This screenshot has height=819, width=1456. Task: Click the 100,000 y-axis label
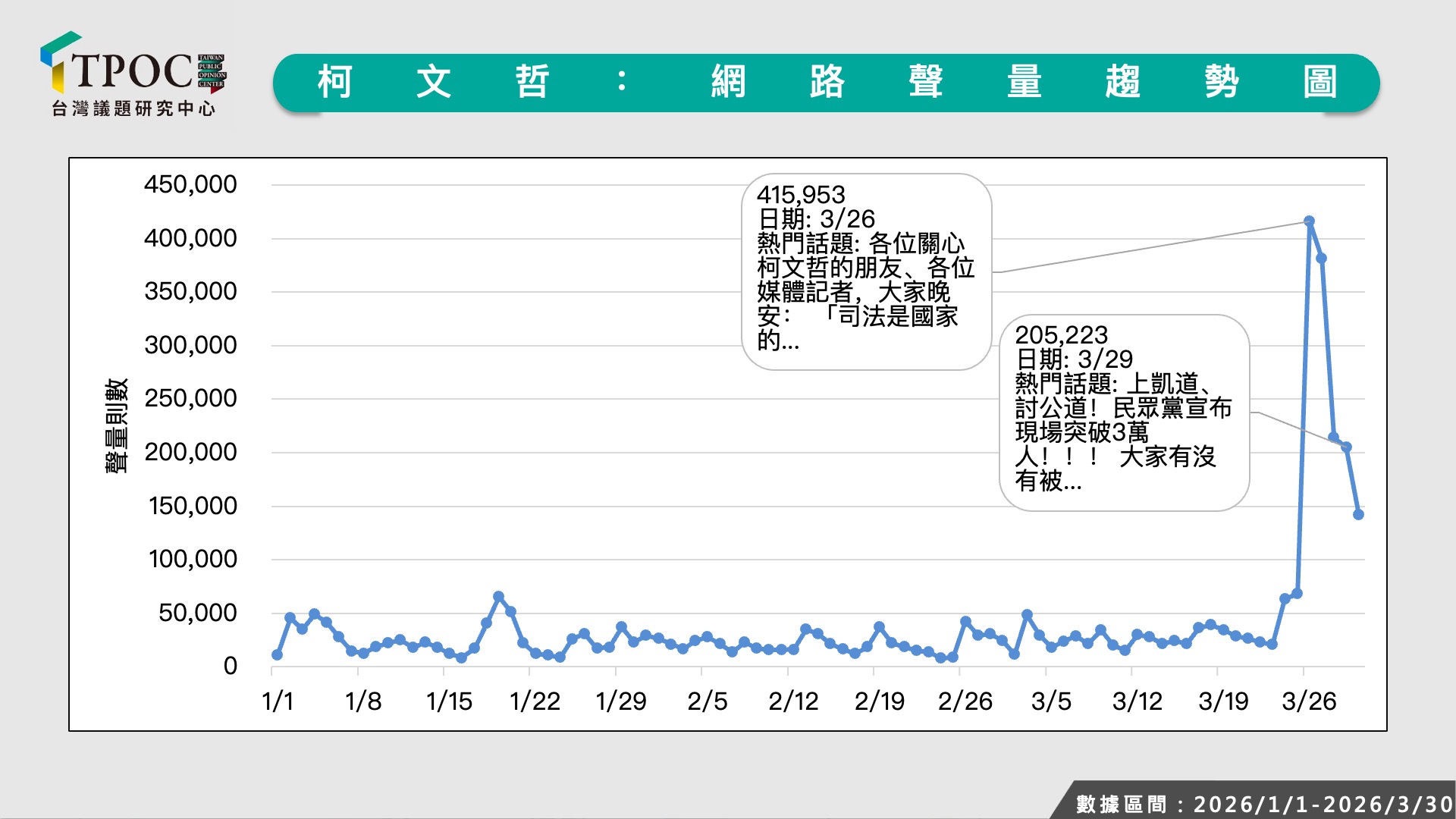(x=193, y=559)
